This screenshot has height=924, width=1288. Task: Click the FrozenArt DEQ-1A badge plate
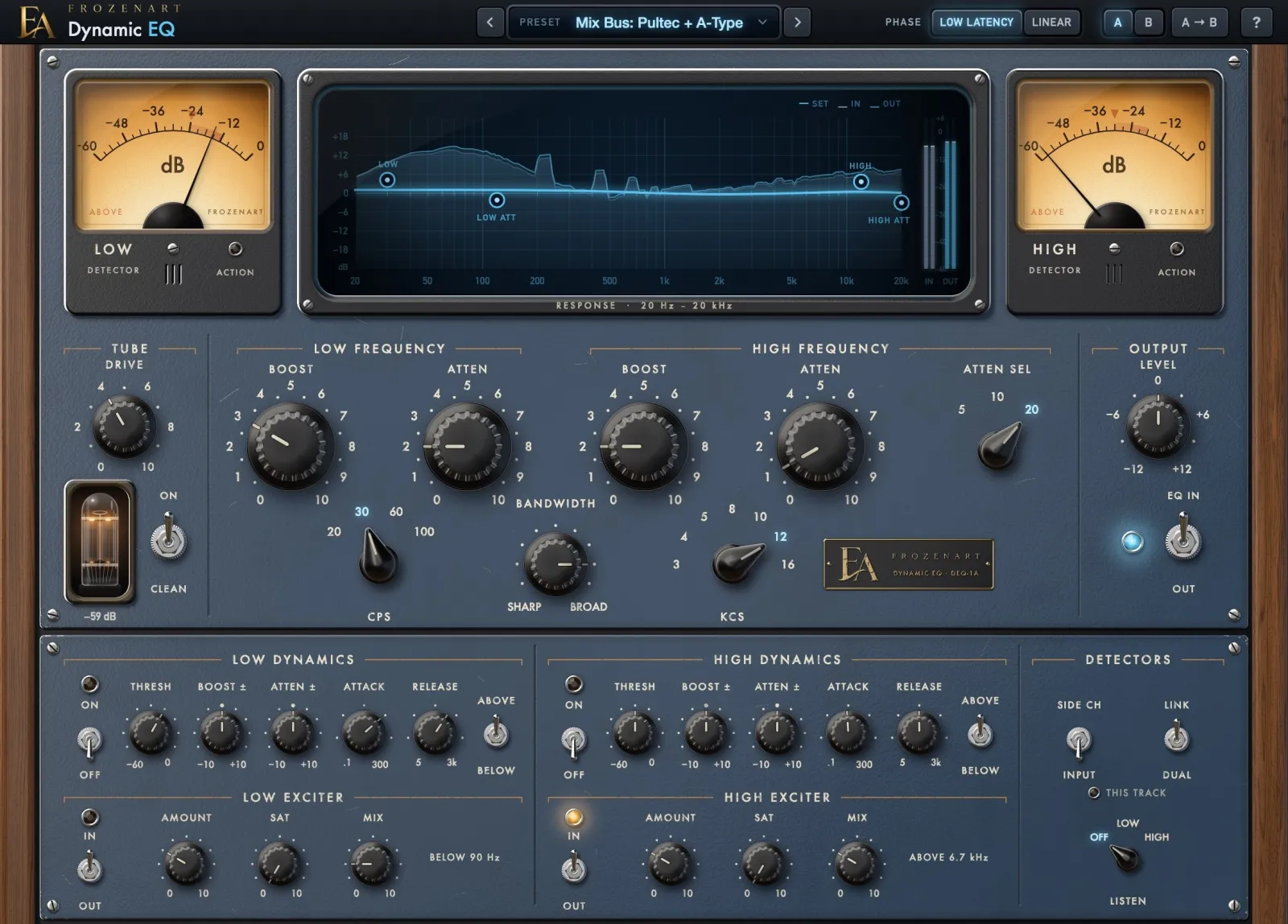coord(908,564)
